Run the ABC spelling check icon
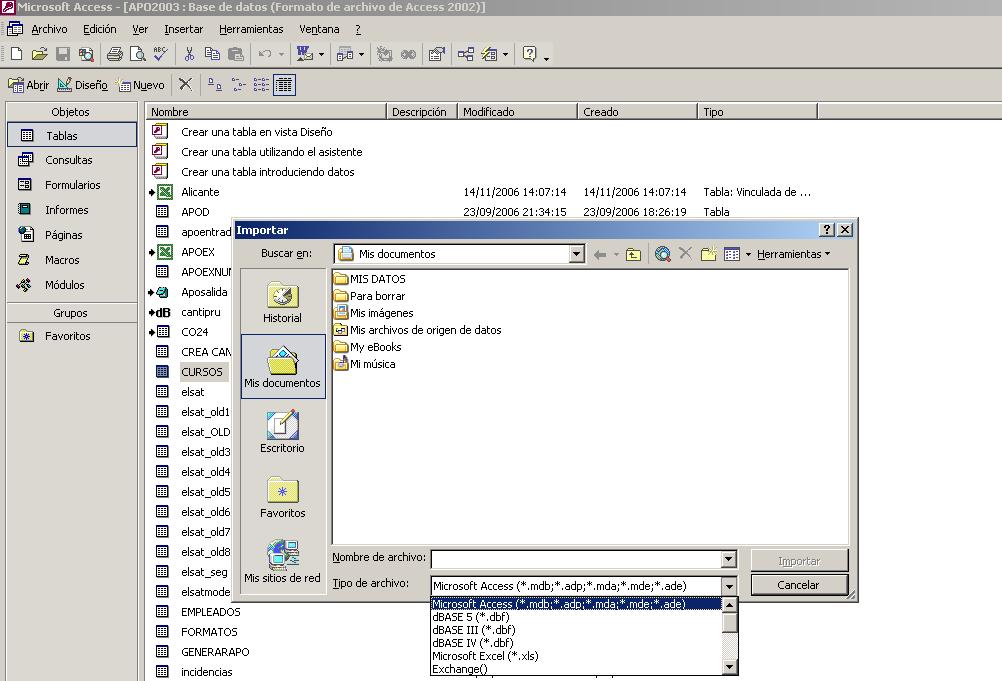 (x=160, y=54)
